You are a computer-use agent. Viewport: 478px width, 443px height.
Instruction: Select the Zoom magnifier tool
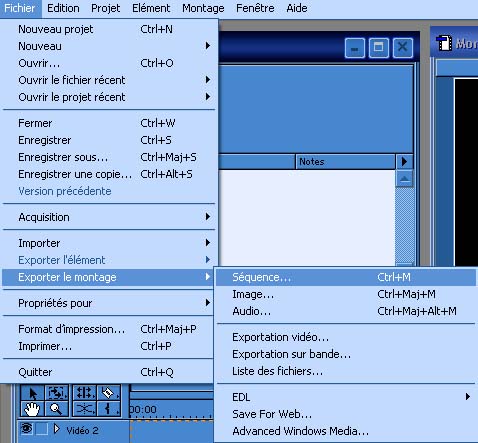click(57, 409)
